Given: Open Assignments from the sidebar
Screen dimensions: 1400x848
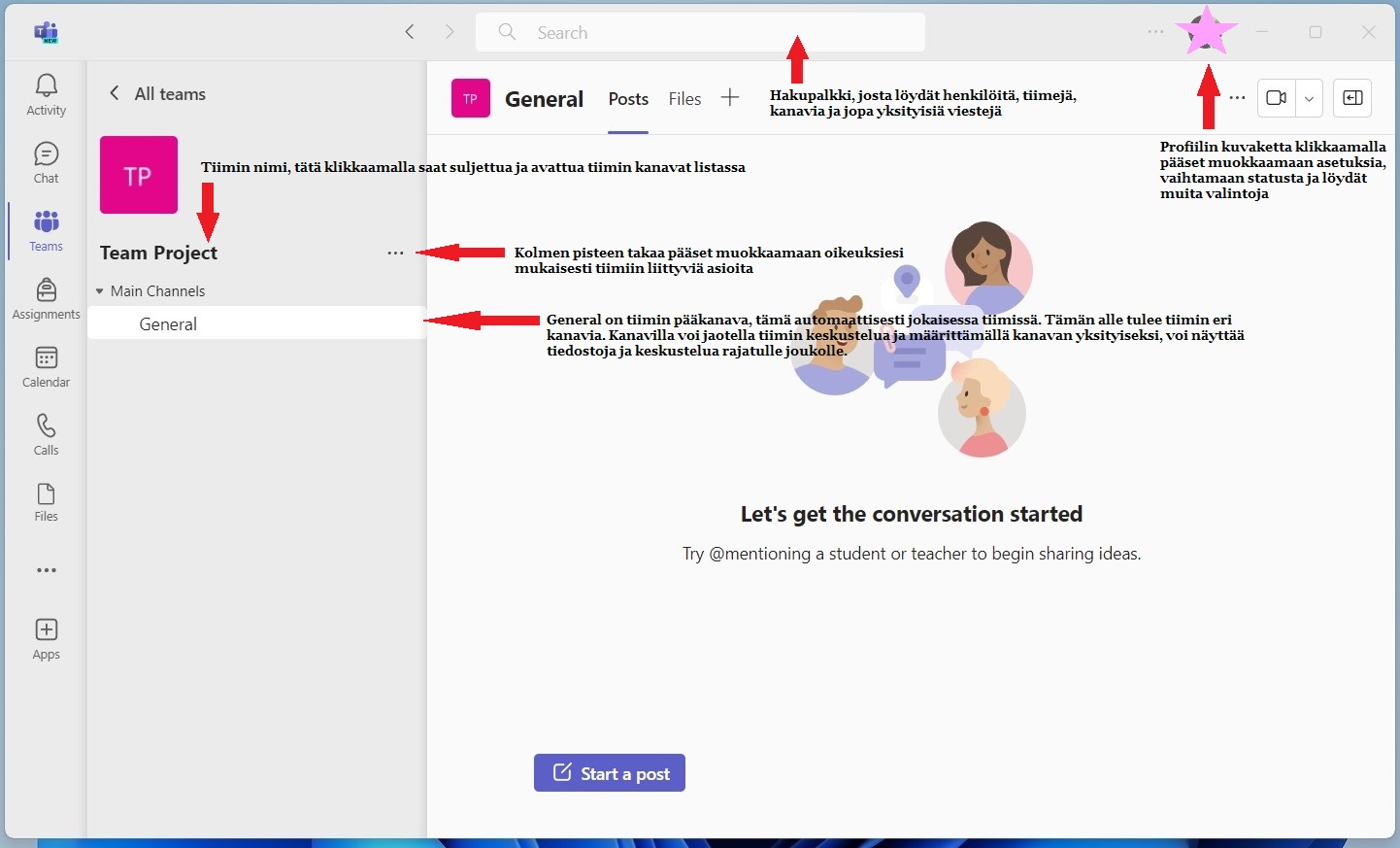Looking at the screenshot, I should tap(46, 298).
